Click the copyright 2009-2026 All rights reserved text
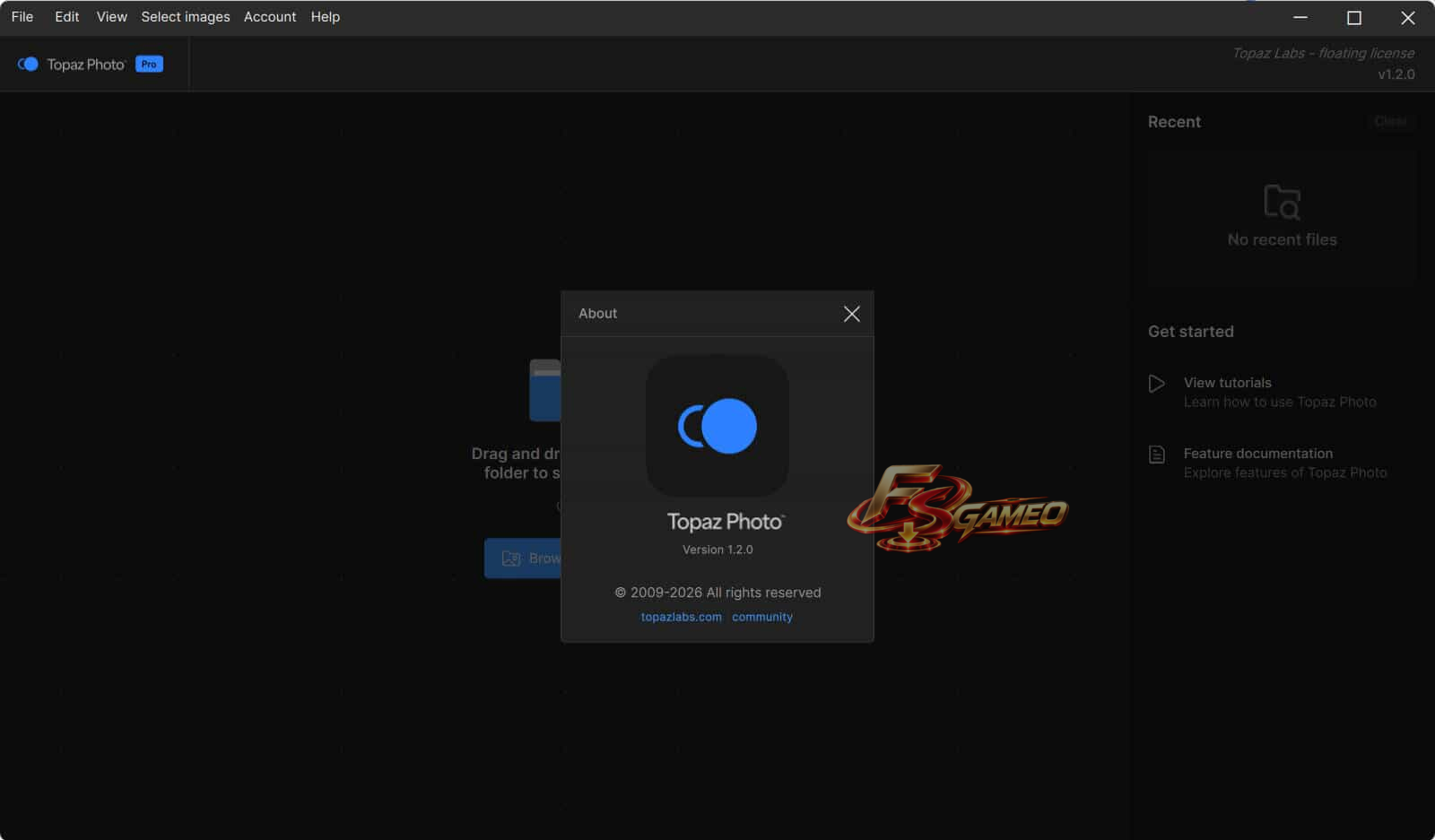The height and width of the screenshot is (840, 1435). [x=717, y=593]
